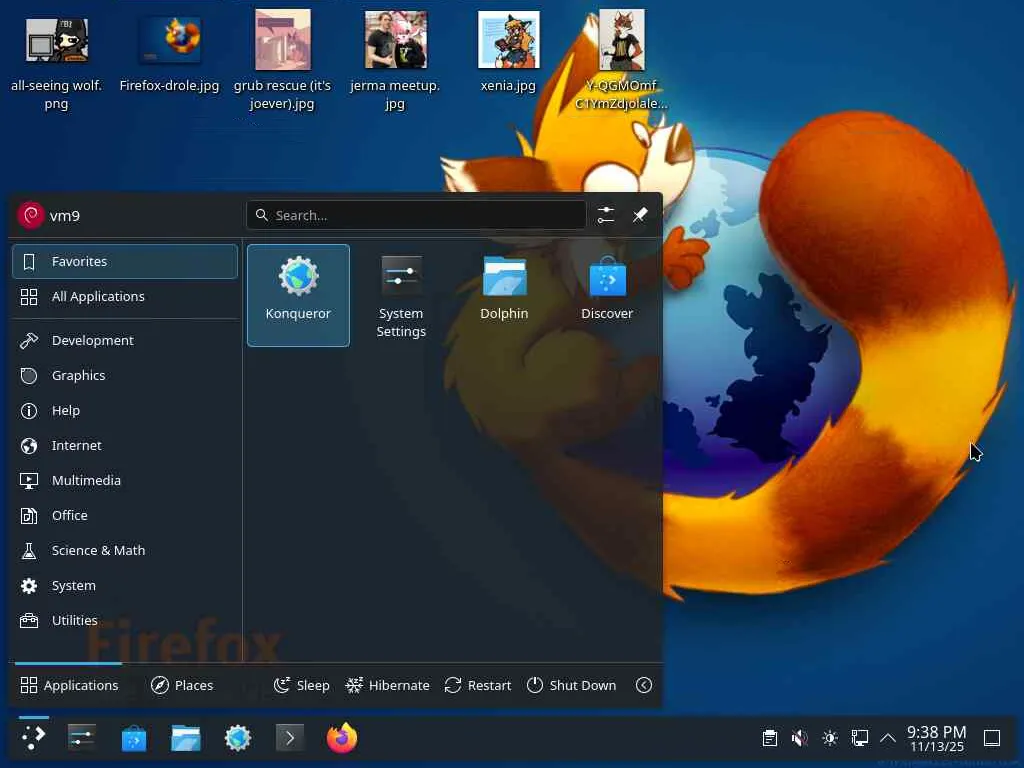Click the taskbar application launcher icon
Screen dimensions: 1024x768
33,738
